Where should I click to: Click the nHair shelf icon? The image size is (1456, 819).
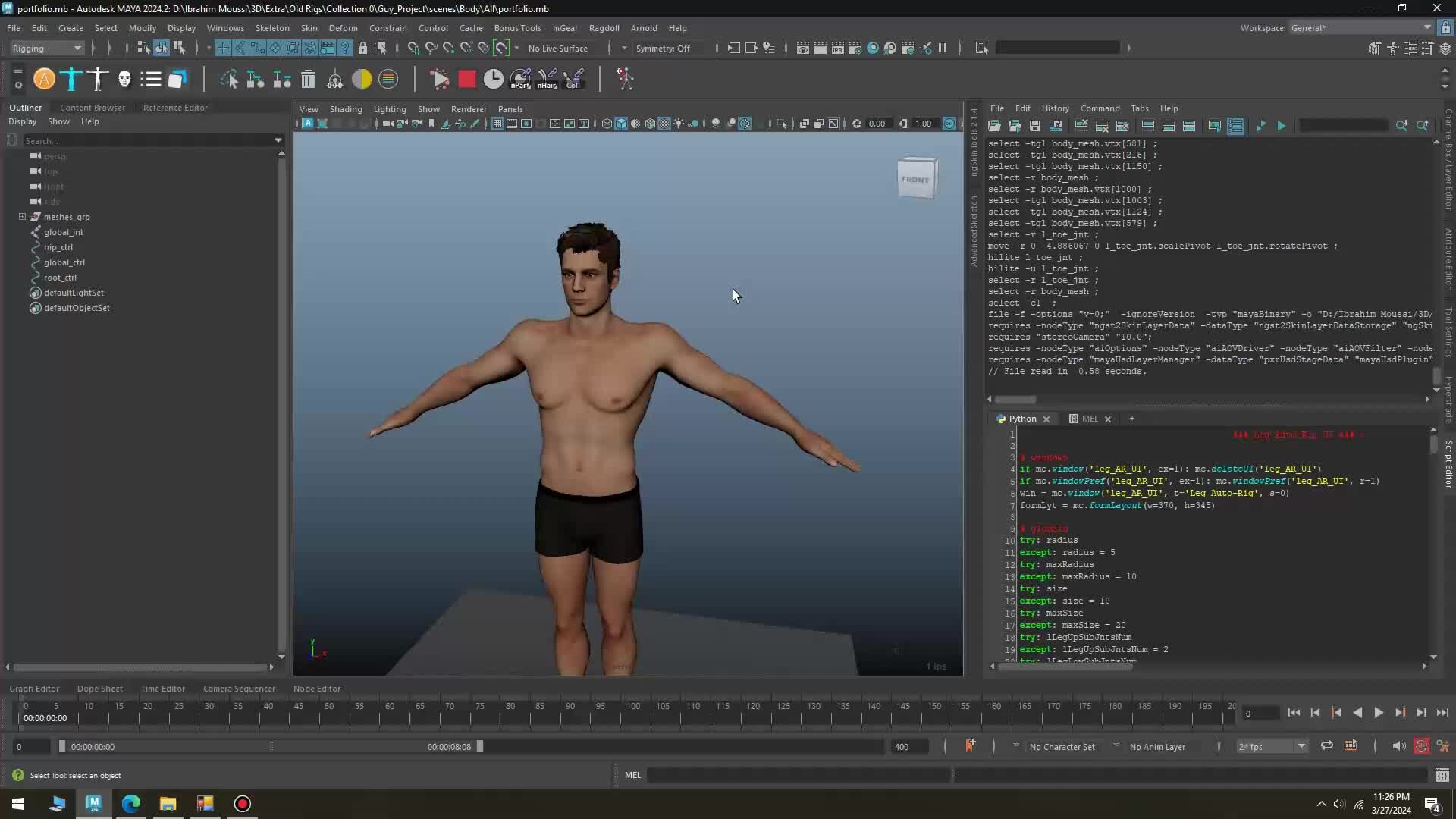click(547, 80)
